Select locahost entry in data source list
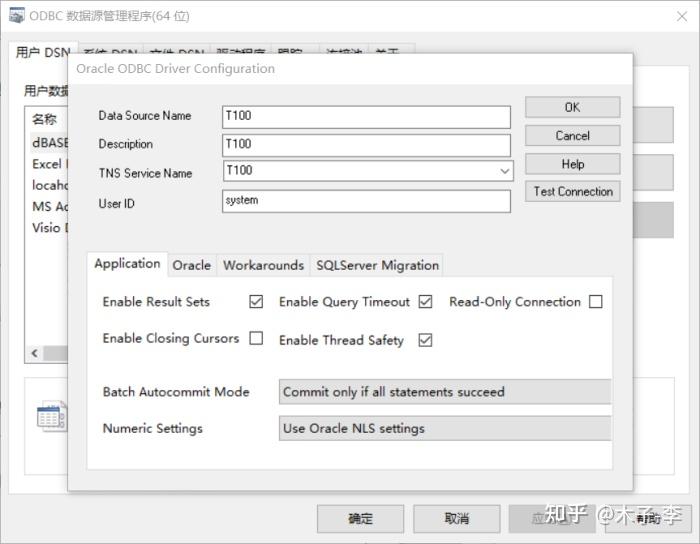 tap(50, 185)
